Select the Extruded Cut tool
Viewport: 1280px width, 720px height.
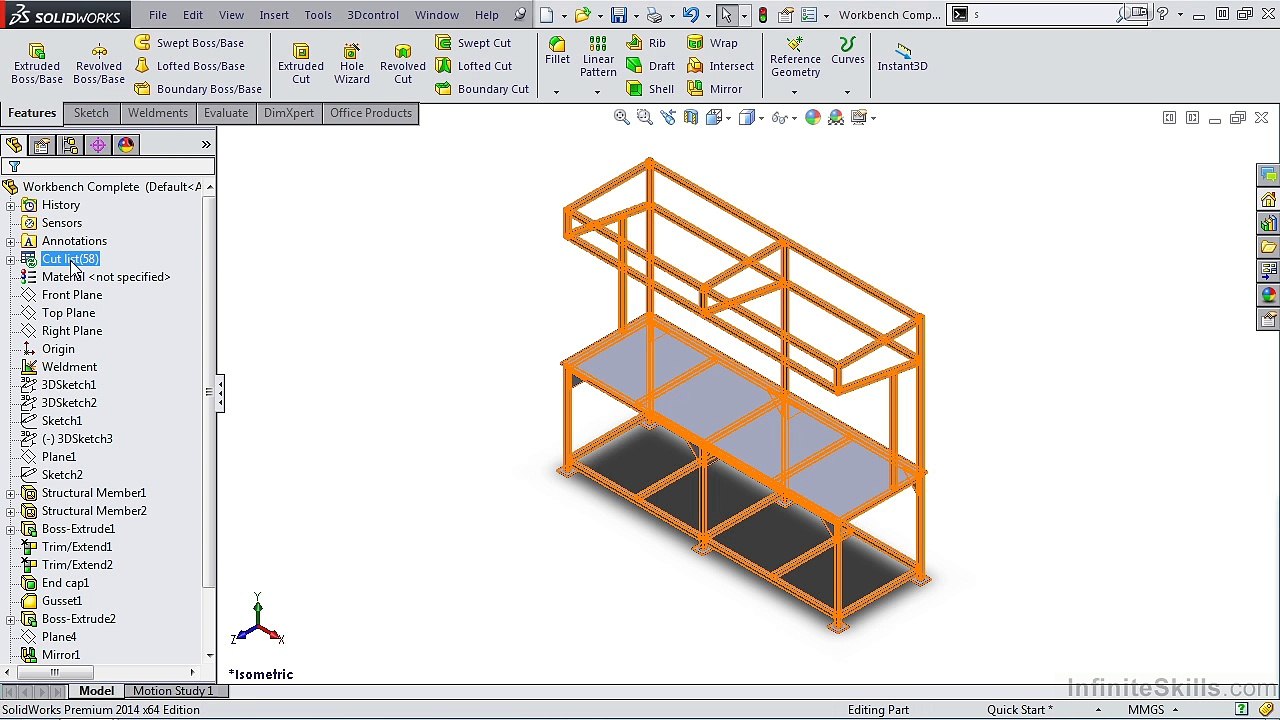pos(301,64)
